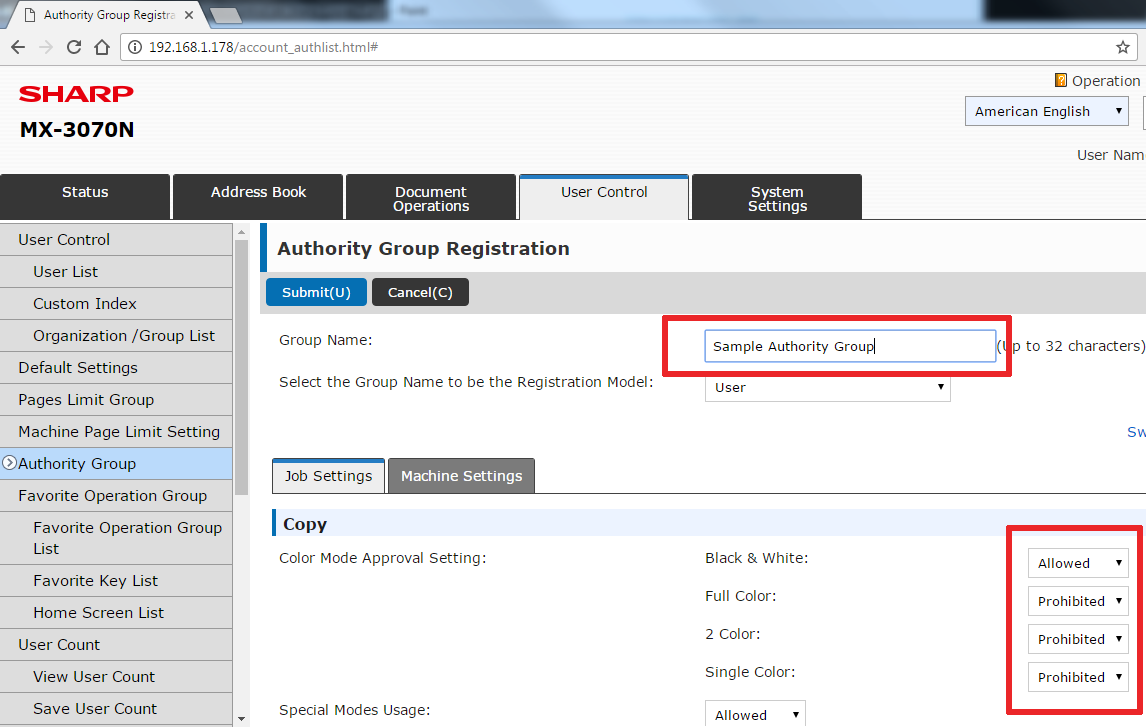Click the Operation help icon
1146x727 pixels.
pos(1061,80)
